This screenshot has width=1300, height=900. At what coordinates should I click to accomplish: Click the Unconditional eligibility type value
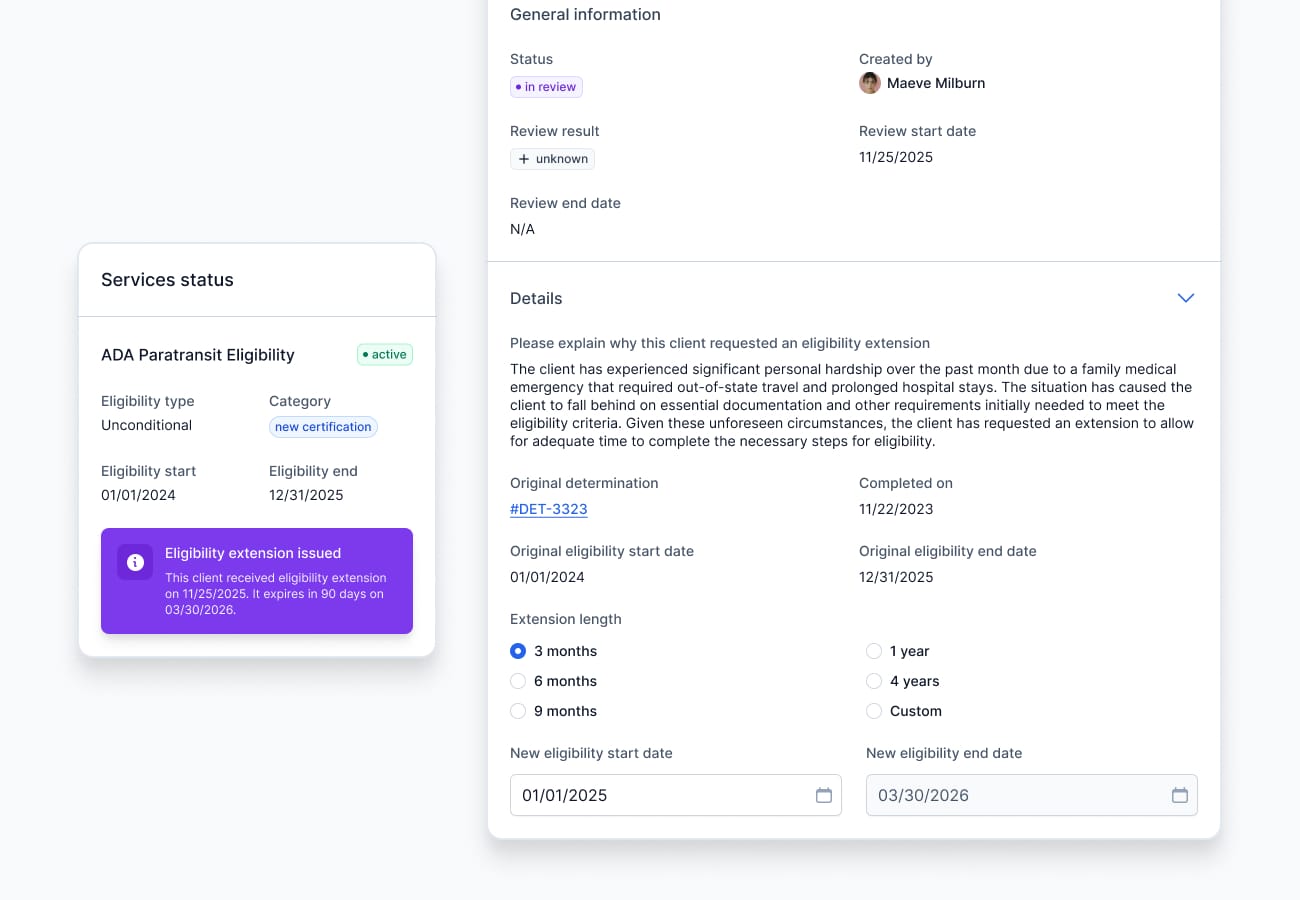pos(146,425)
